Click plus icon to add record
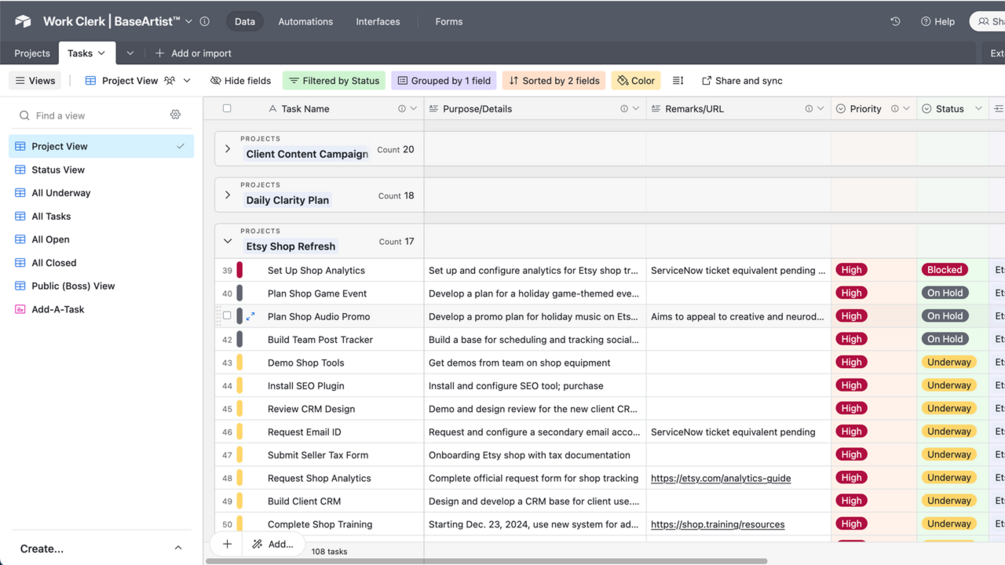1005x565 pixels. (227, 544)
